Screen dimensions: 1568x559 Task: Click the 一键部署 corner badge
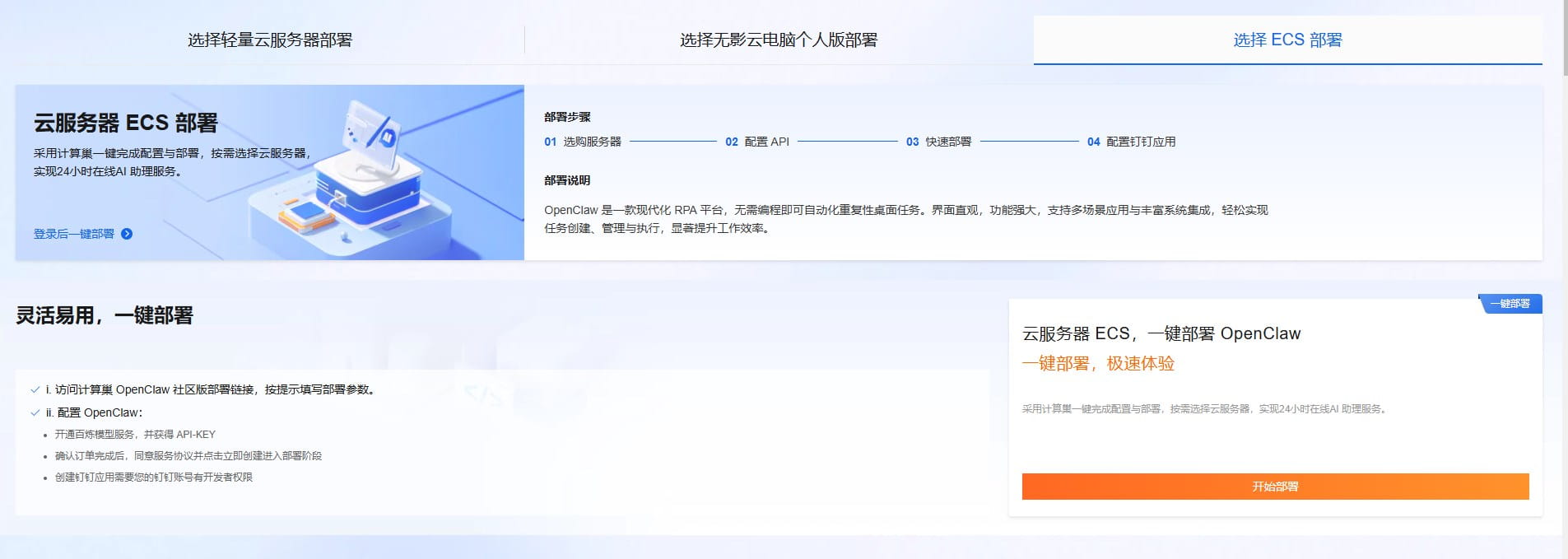(1511, 304)
